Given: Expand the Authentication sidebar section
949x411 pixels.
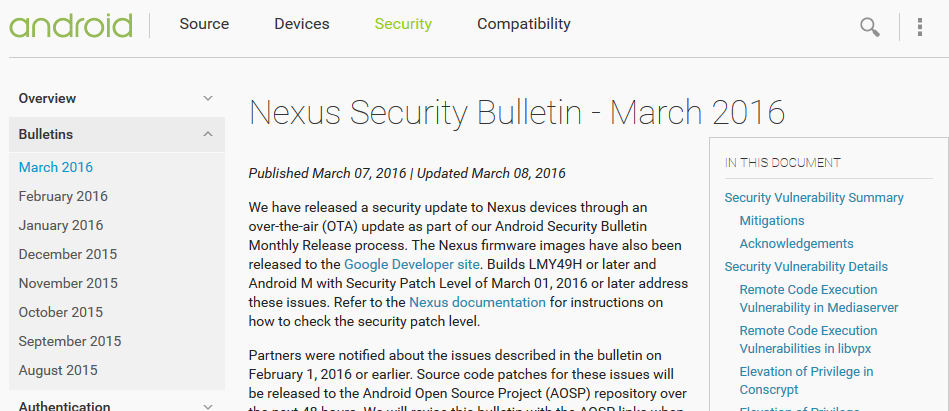Looking at the screenshot, I should tap(208, 406).
